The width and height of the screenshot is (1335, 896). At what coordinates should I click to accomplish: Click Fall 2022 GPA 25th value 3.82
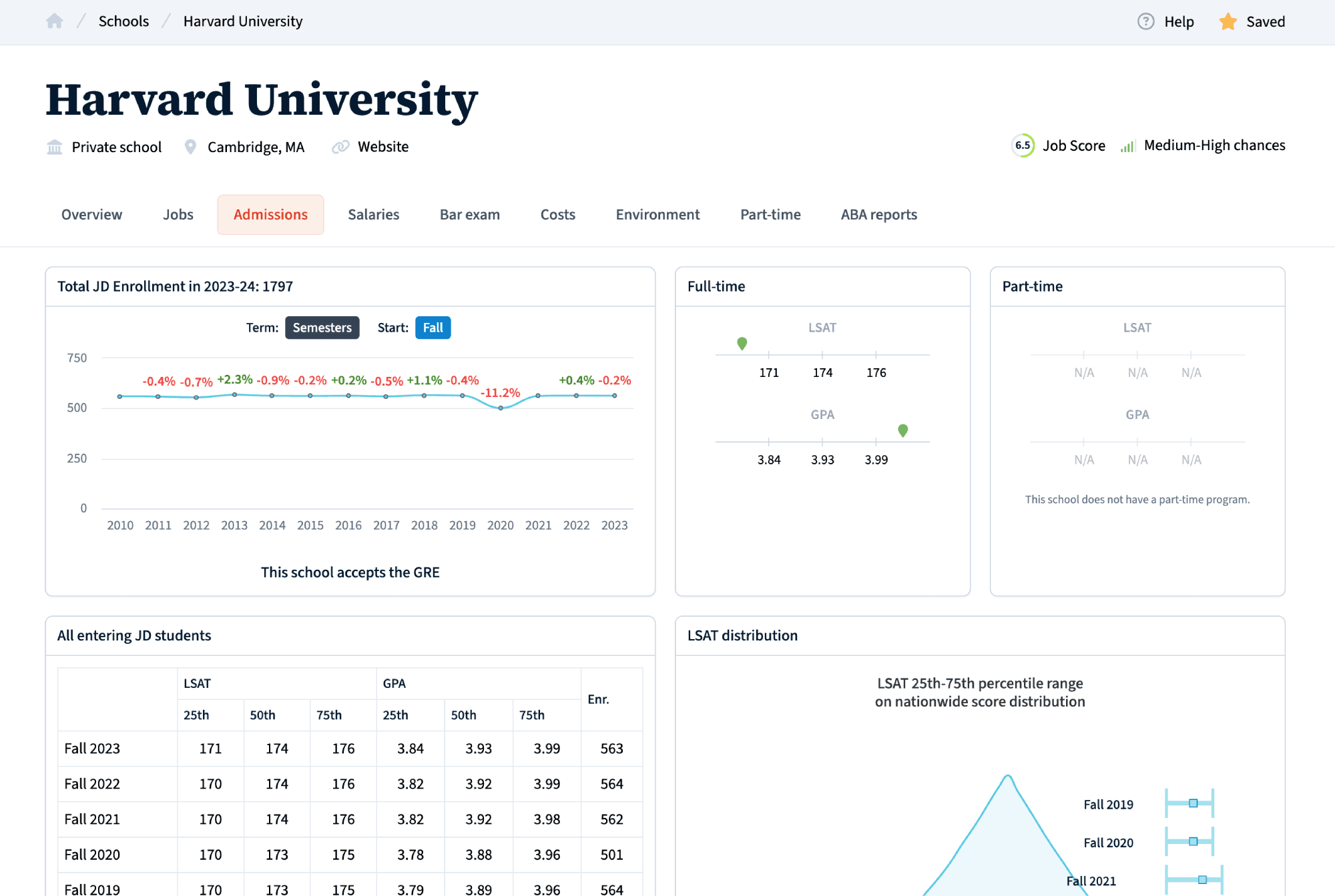[x=411, y=784]
